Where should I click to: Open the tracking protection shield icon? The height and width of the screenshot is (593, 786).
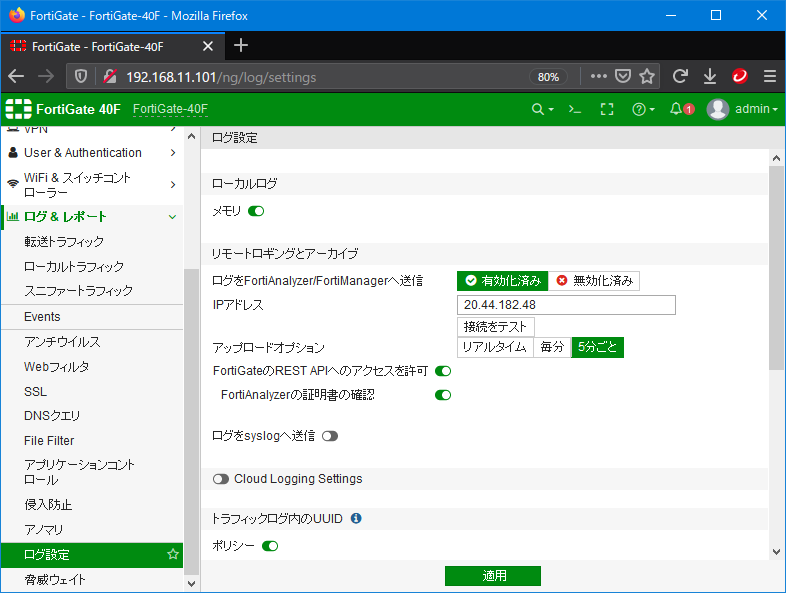[81, 77]
